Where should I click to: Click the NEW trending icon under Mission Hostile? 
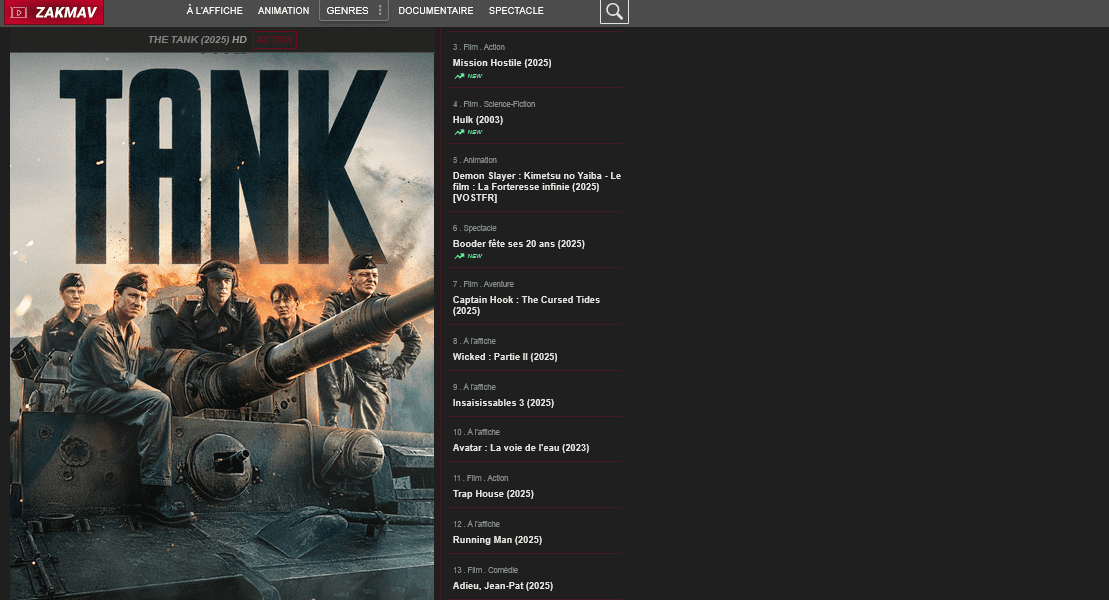(x=460, y=76)
